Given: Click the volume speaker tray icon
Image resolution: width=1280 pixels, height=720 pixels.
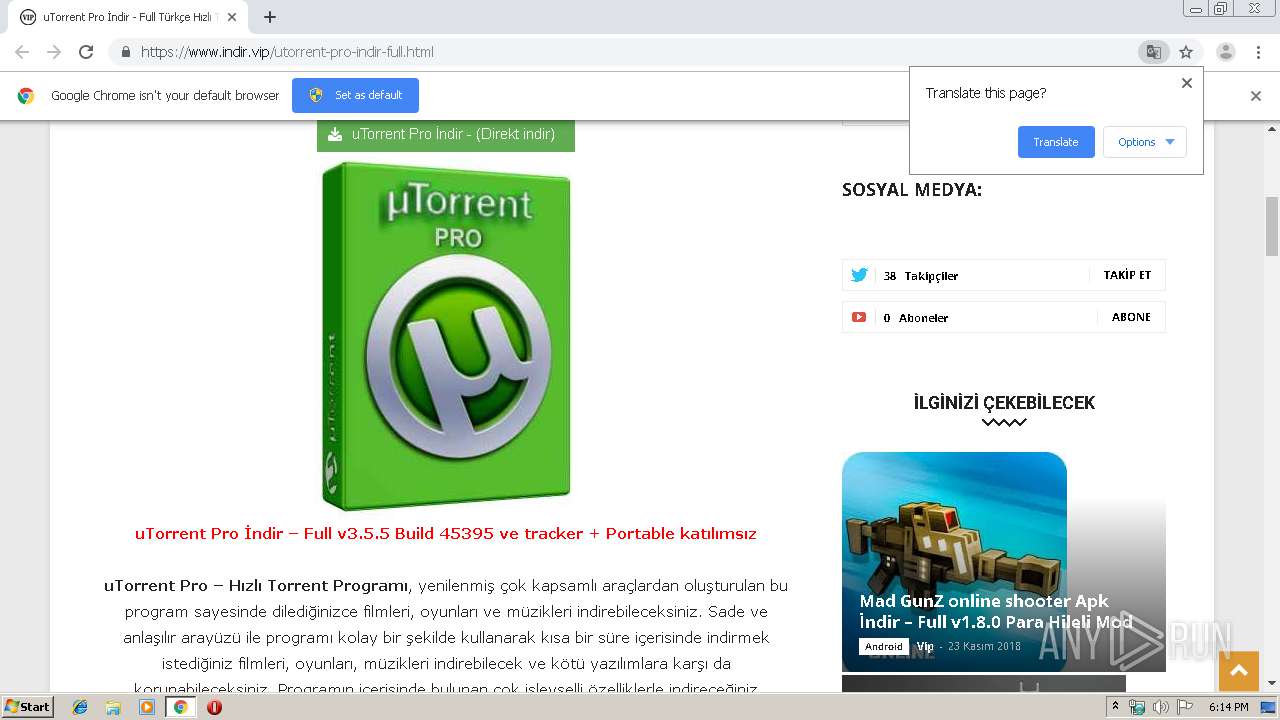Looking at the screenshot, I should point(1160,707).
